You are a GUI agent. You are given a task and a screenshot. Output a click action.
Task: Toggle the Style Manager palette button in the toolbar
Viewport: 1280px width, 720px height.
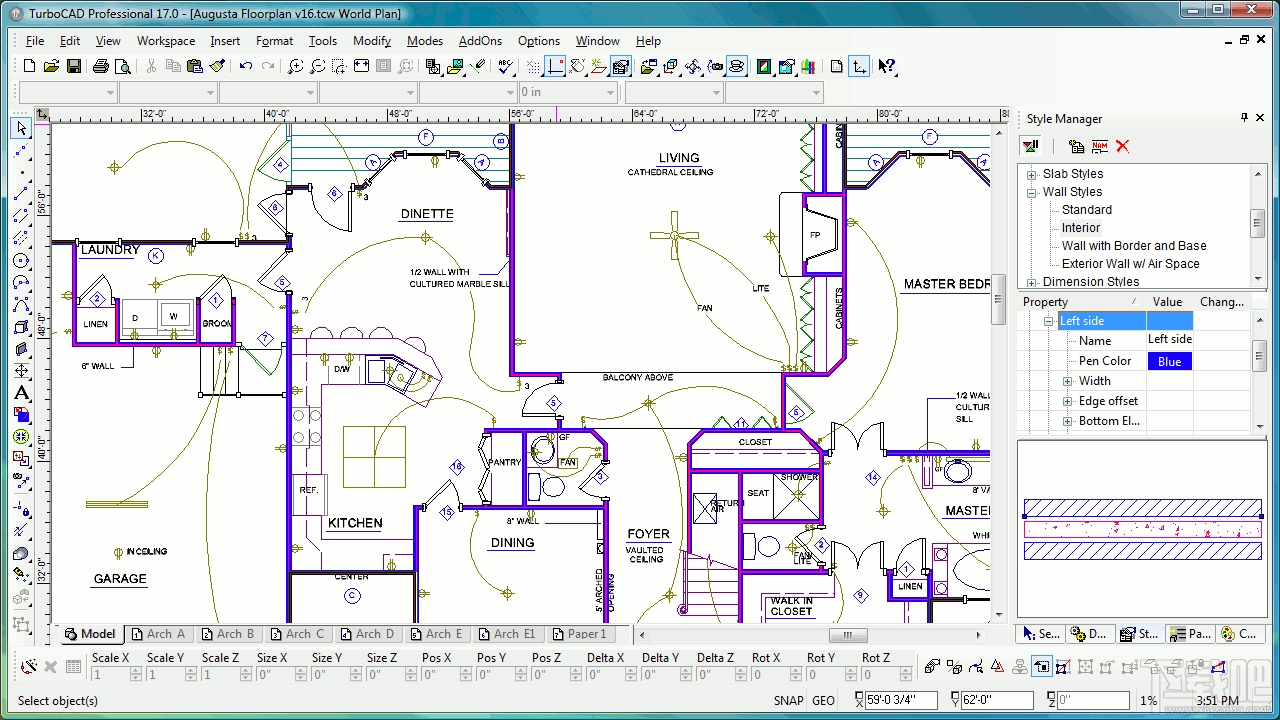tap(621, 66)
